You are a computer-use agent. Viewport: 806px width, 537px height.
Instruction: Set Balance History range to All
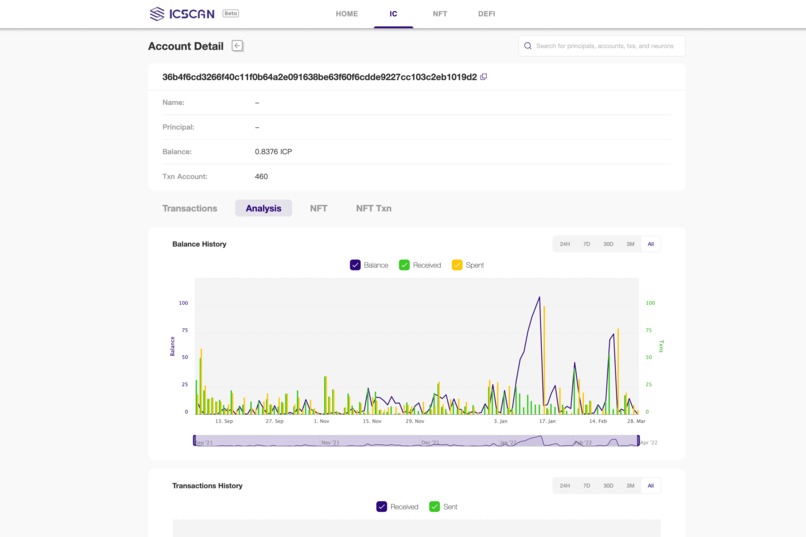[x=651, y=244]
